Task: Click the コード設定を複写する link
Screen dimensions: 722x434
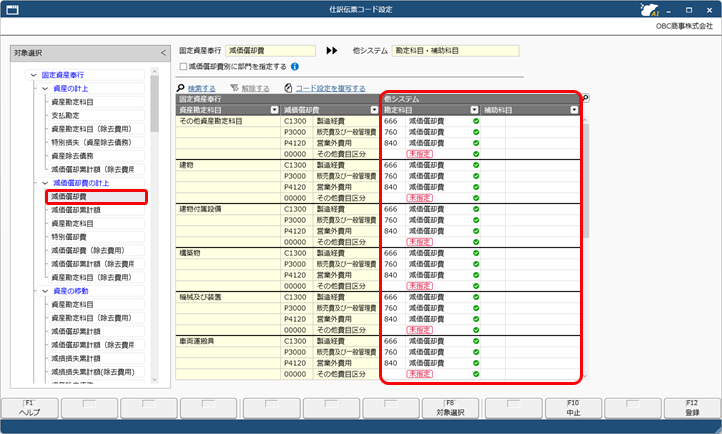Action: (331, 88)
